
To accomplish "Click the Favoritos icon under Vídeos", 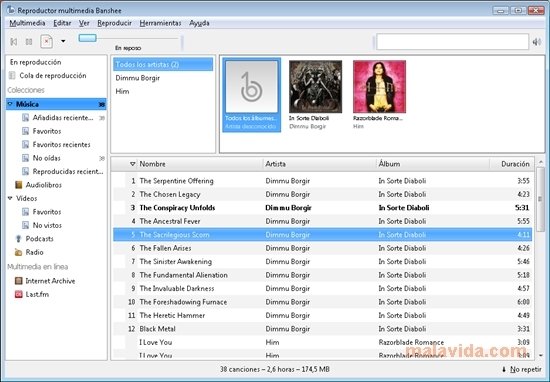I will pos(25,212).
